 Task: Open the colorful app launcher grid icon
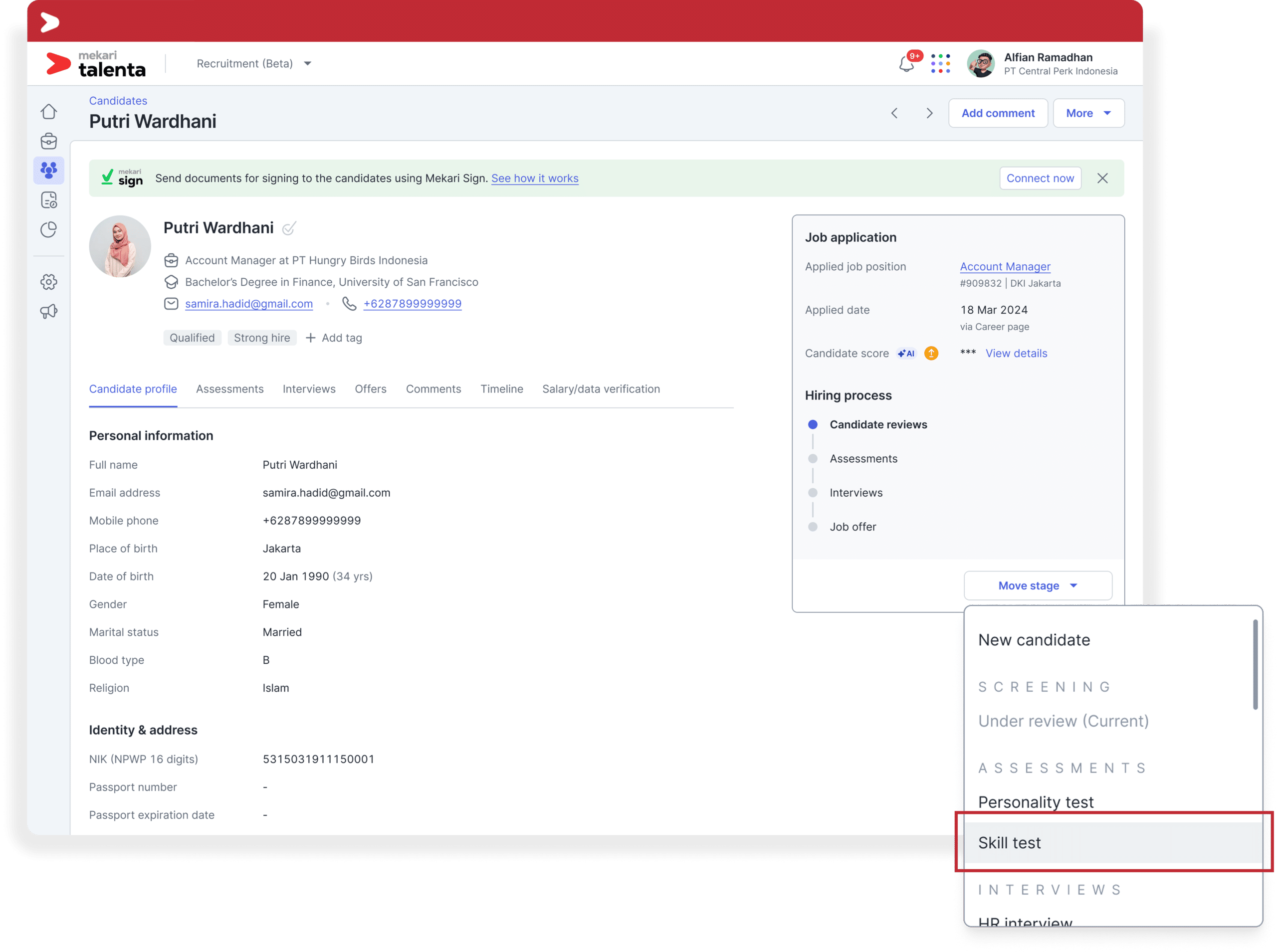click(x=940, y=64)
